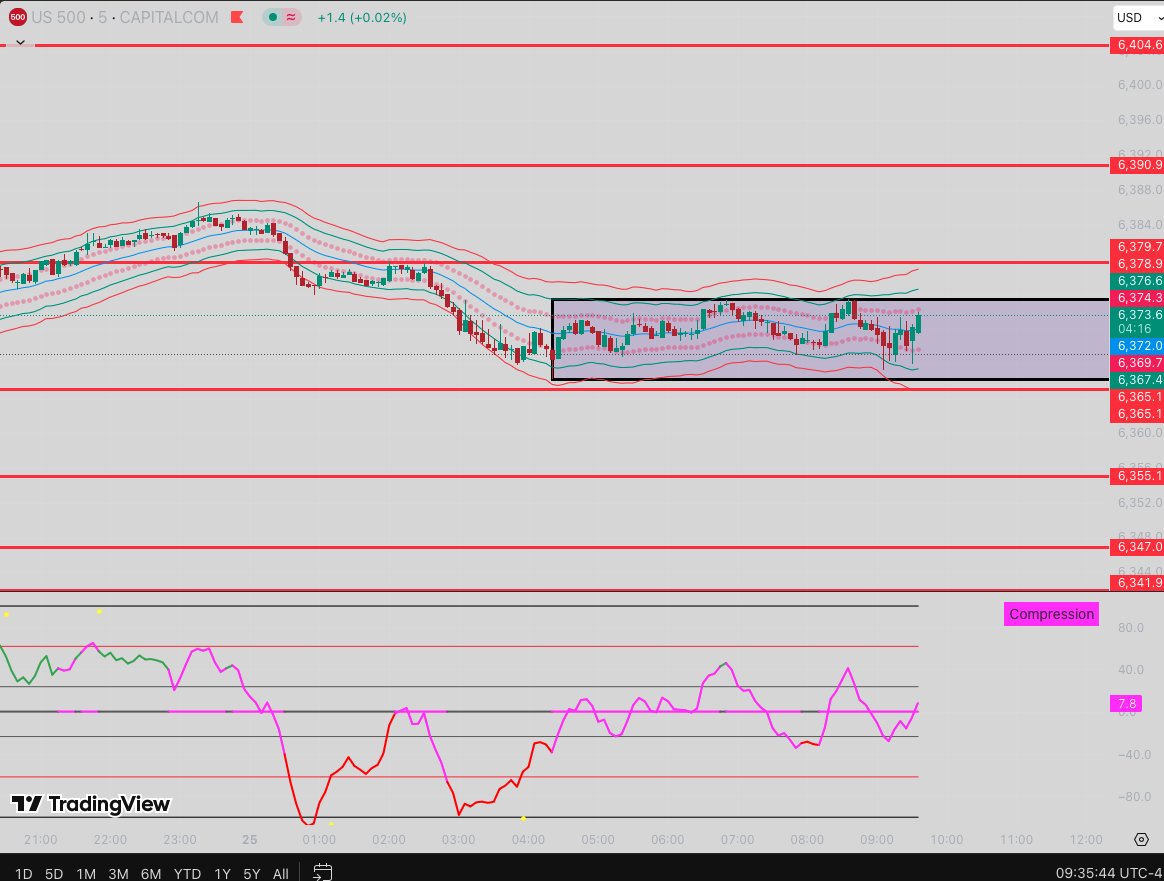This screenshot has height=881, width=1164.
Task: Click the 6,390.9 price line label
Action: (1137, 165)
